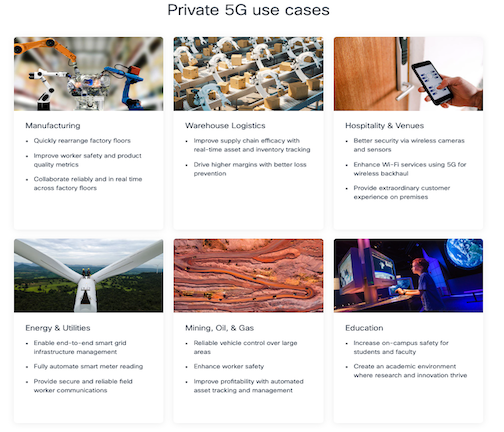Open the Mining, Oil, & Gas aerial image
This screenshot has height=432, width=504.
pos(248,276)
